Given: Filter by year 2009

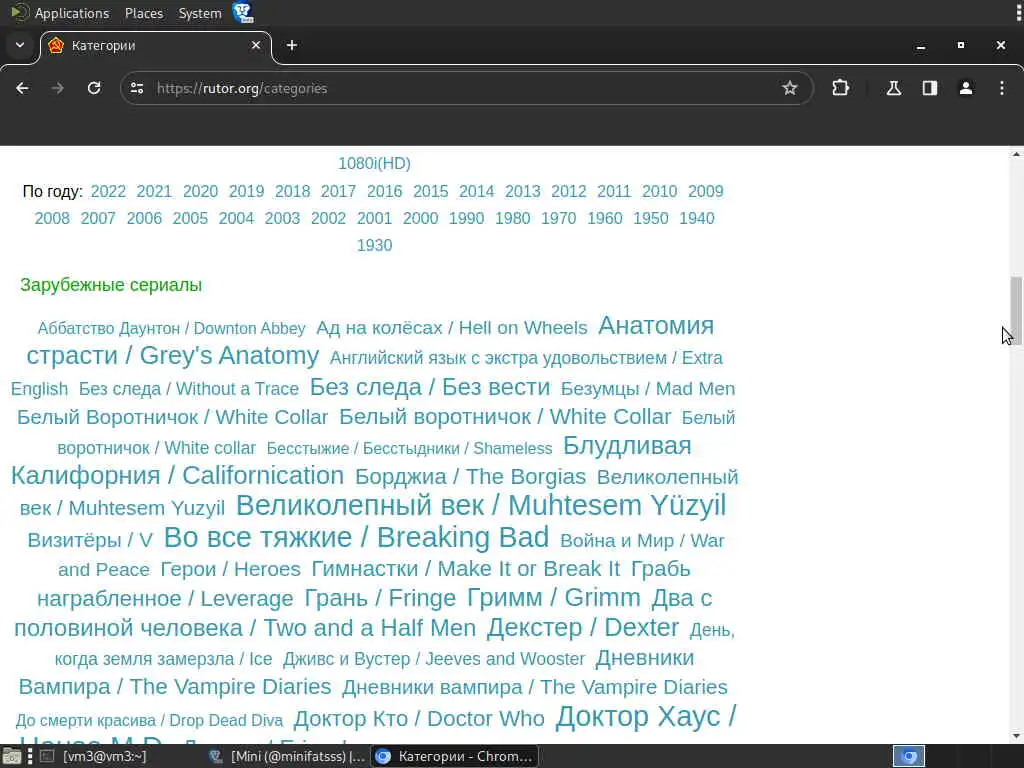Looking at the screenshot, I should (x=705, y=191).
